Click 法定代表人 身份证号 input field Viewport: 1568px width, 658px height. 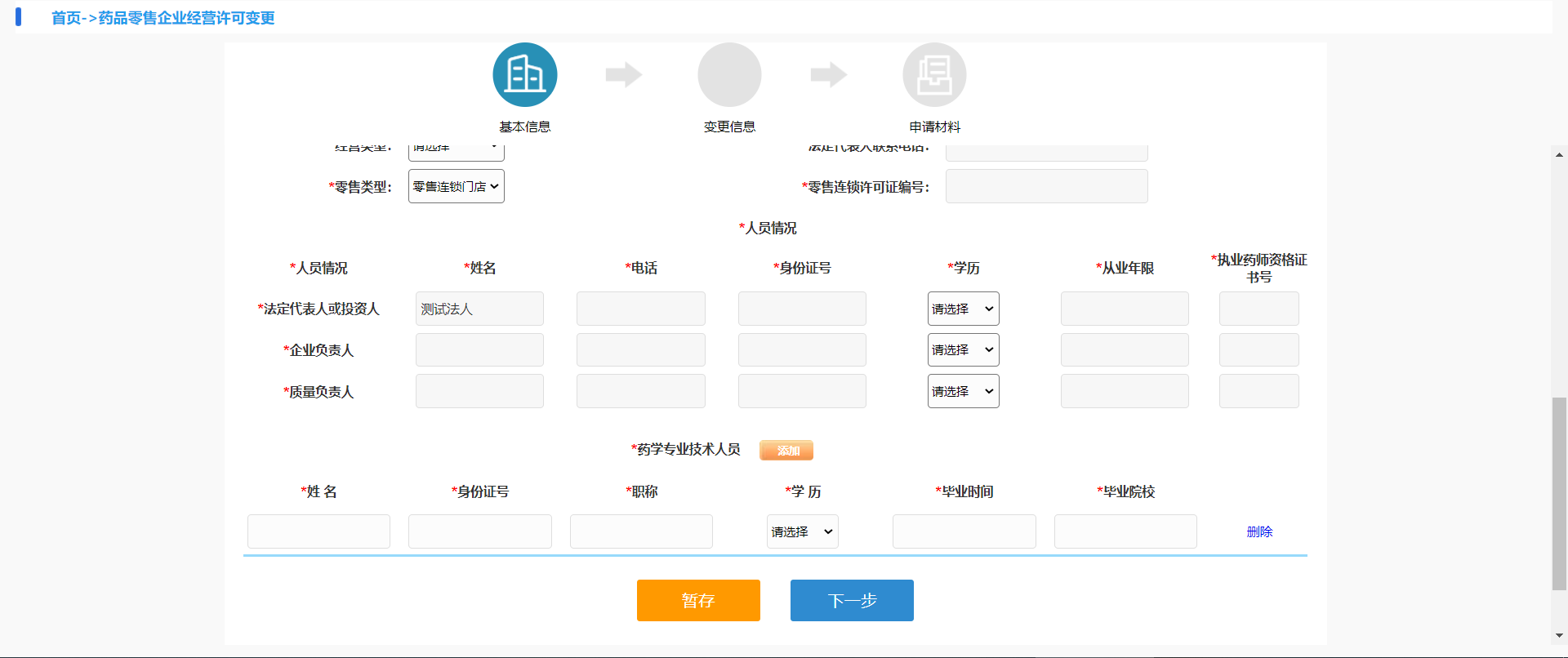tap(802, 309)
